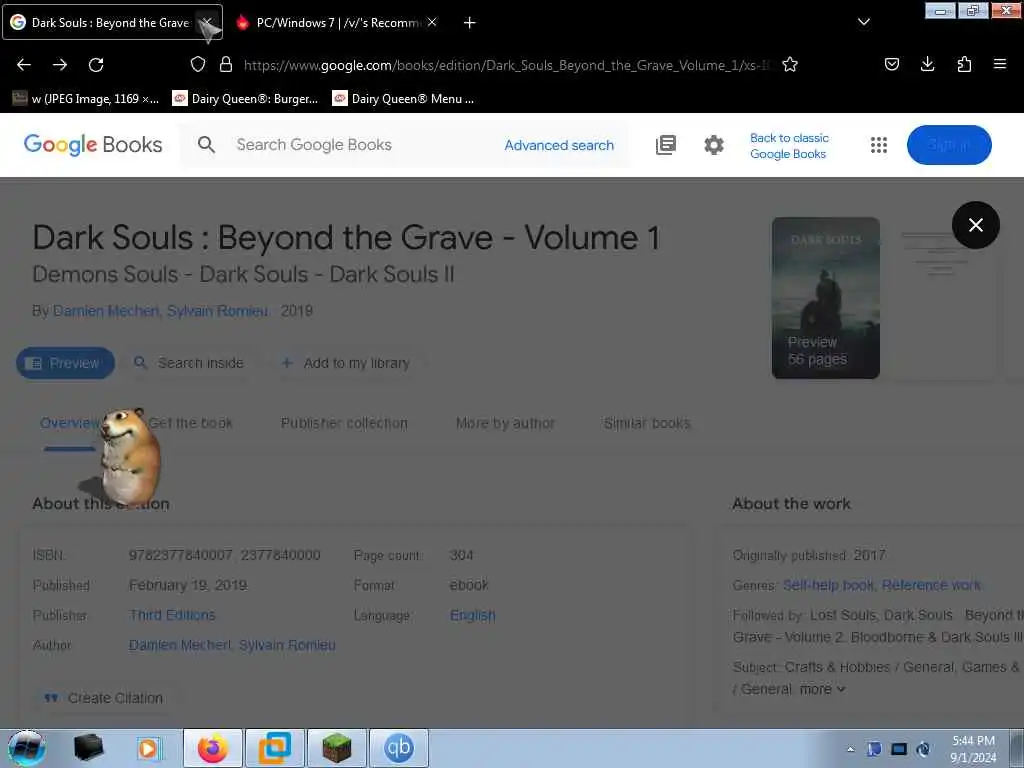
Task: Switch to Publisher collection tab
Action: (x=344, y=423)
